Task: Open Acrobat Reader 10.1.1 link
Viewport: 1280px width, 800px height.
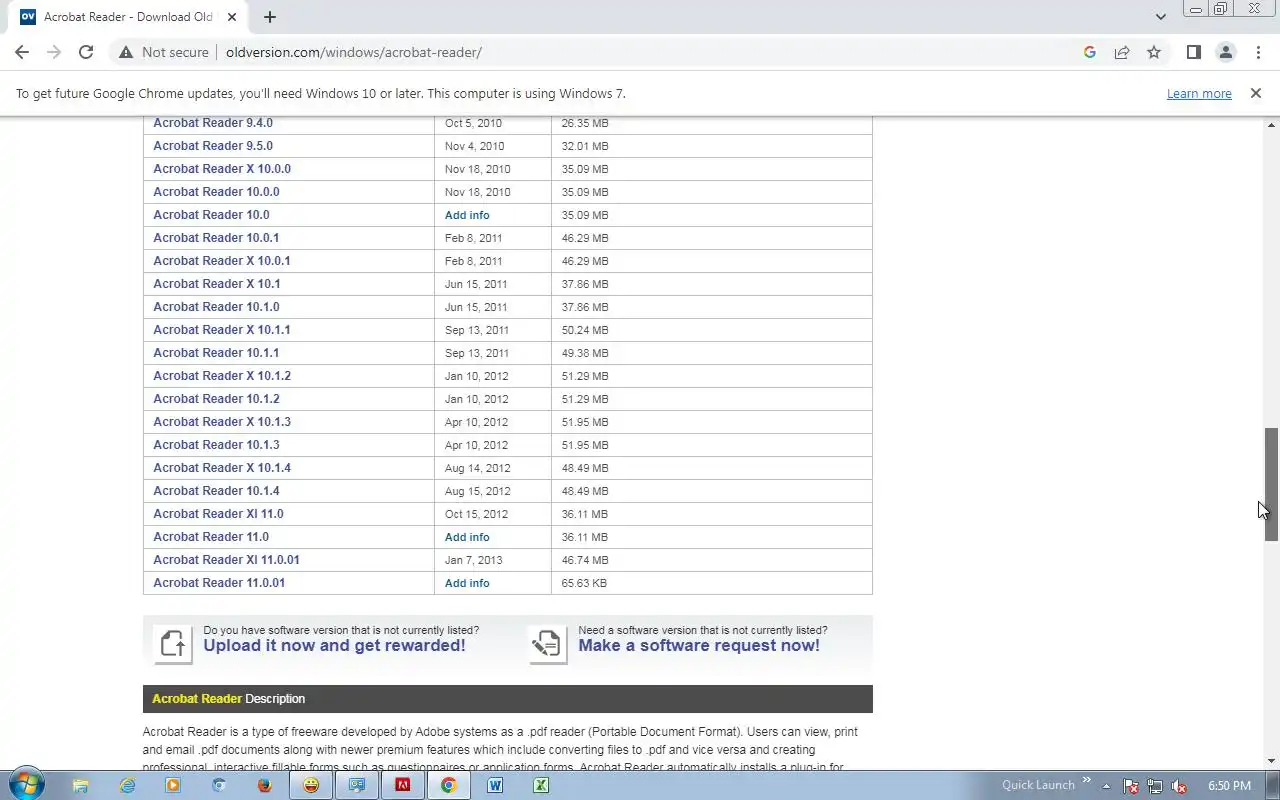Action: coord(216,353)
